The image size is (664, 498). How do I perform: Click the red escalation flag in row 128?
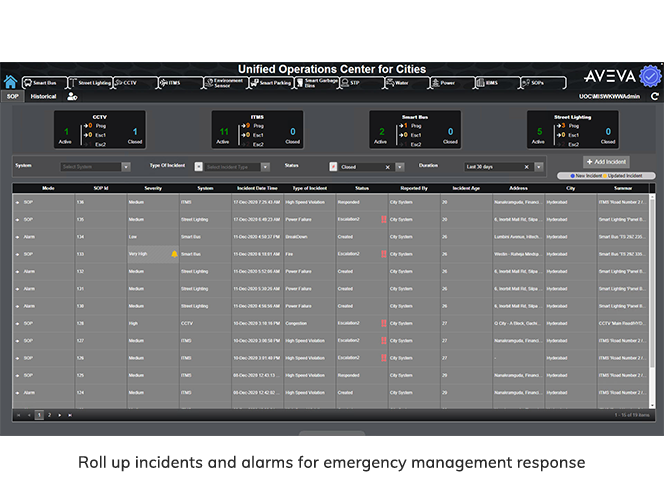384,323
